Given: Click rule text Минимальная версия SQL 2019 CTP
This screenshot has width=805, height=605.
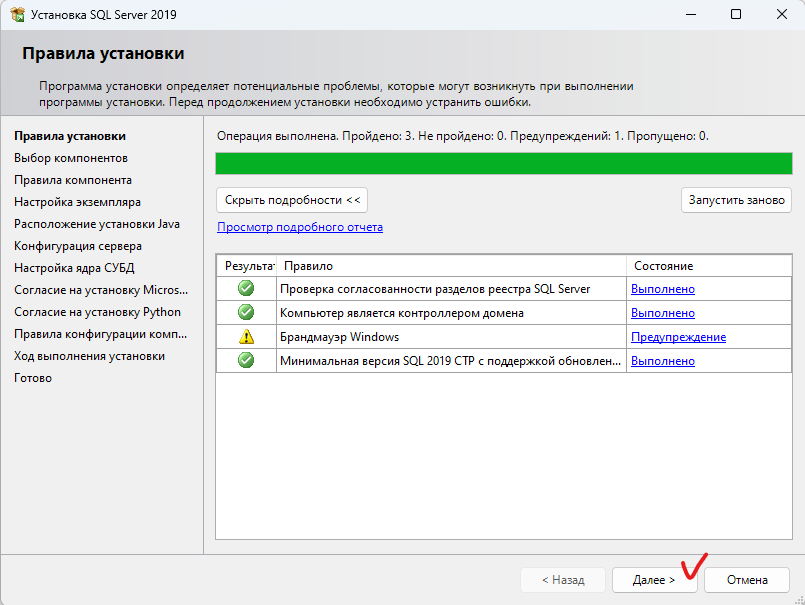Looking at the screenshot, I should [450, 361].
